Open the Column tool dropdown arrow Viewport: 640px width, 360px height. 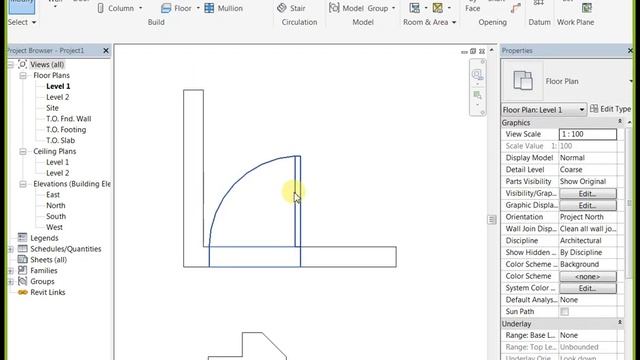pos(140,8)
